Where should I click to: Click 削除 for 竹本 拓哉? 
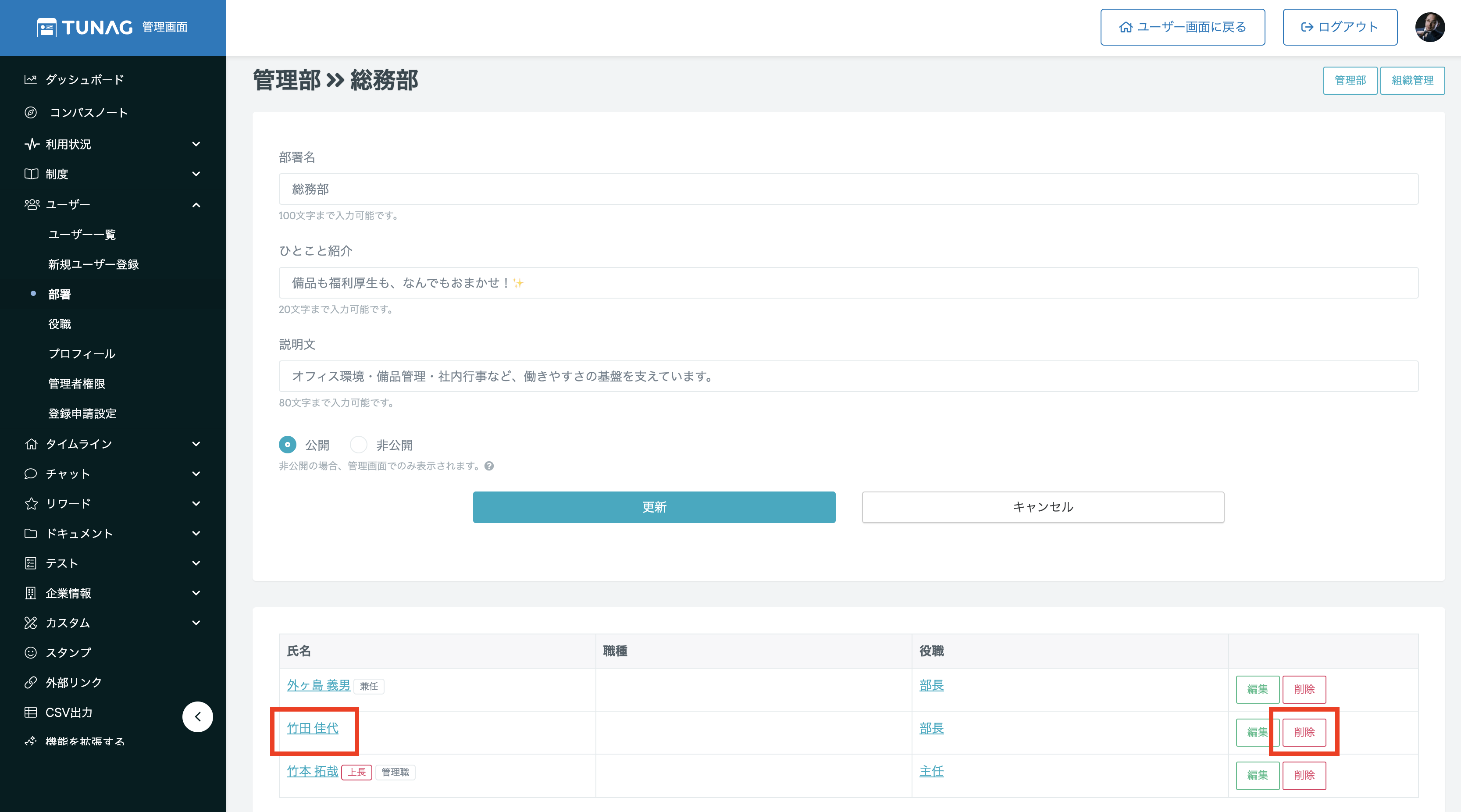(1304, 775)
